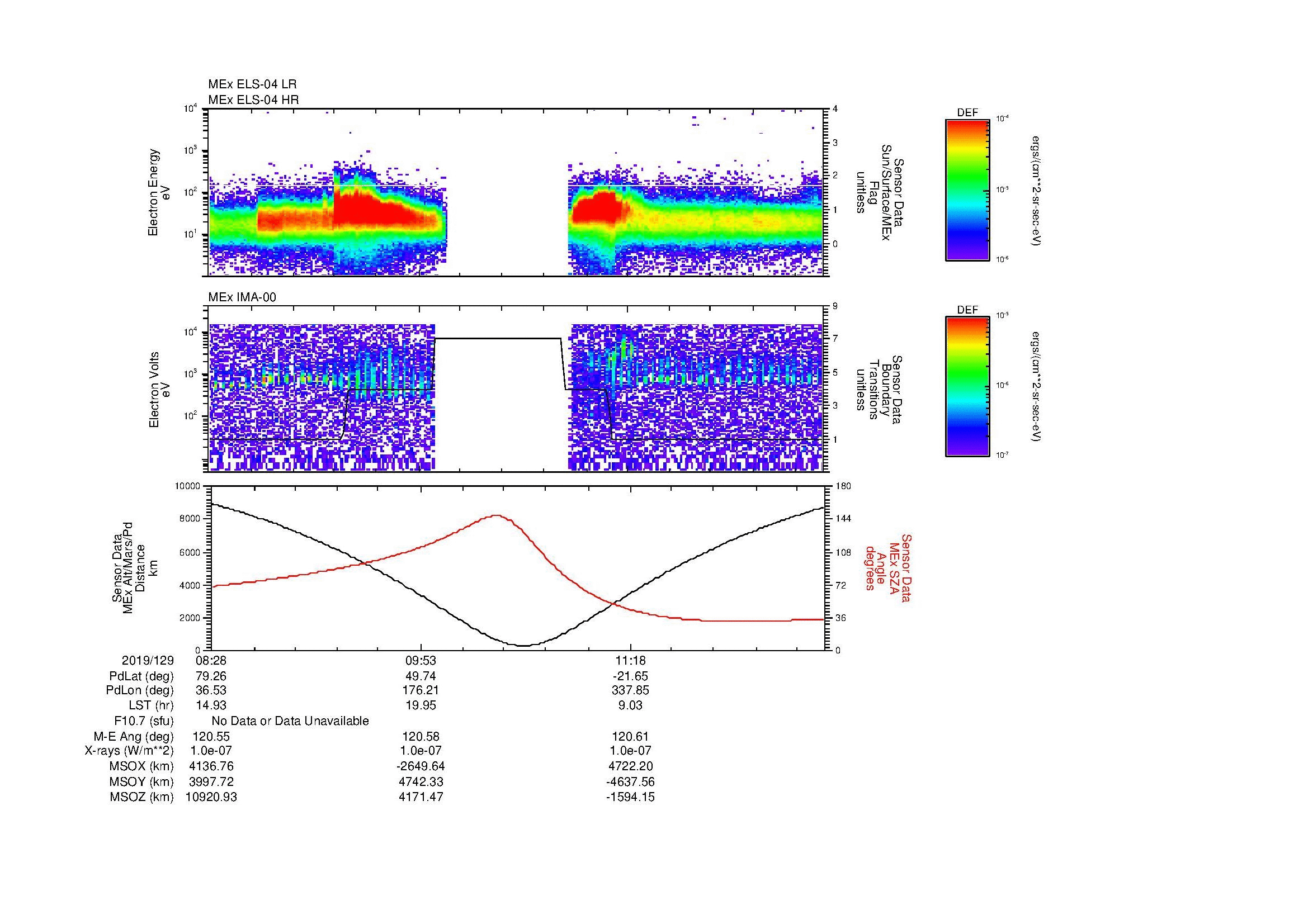
Task: Click the top colorbar units ergs label
Action: [x=1036, y=190]
